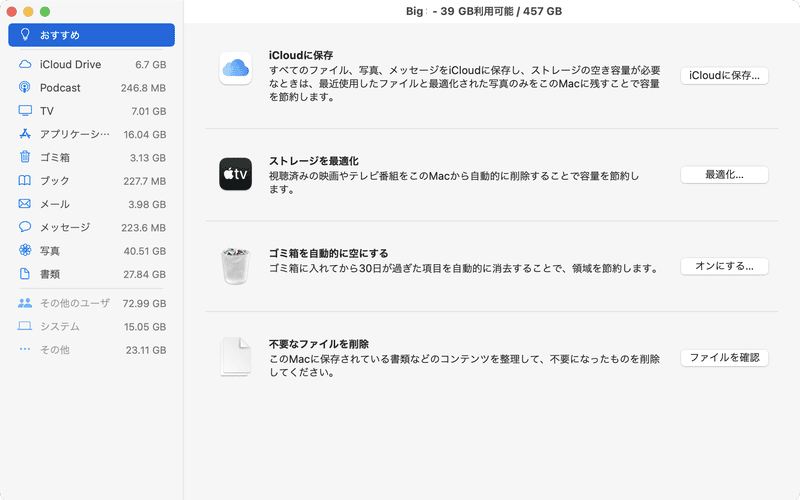Click the iCloud Drive cloud icon

(24, 64)
